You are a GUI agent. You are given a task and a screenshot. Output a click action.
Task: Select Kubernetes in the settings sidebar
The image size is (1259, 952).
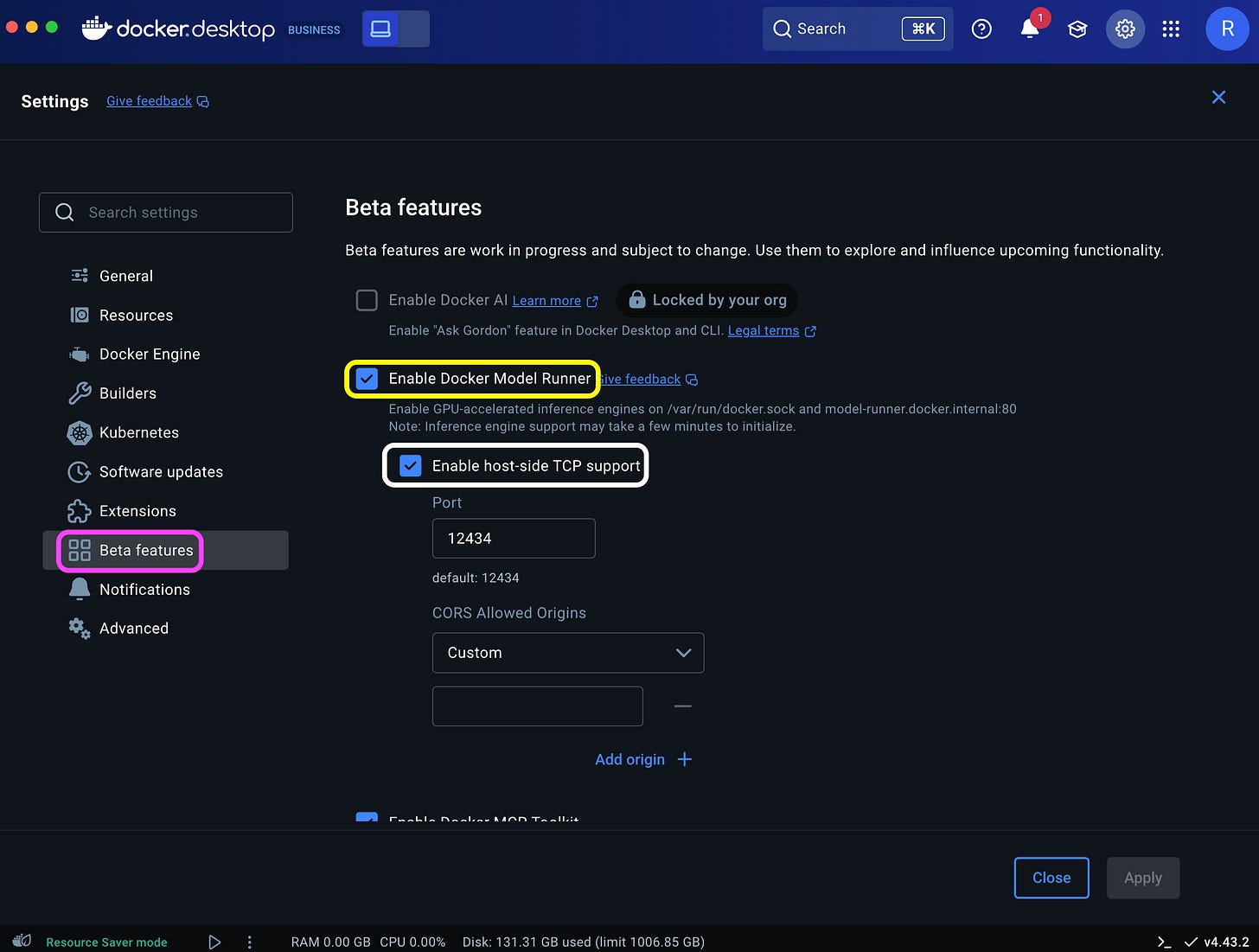tap(138, 432)
